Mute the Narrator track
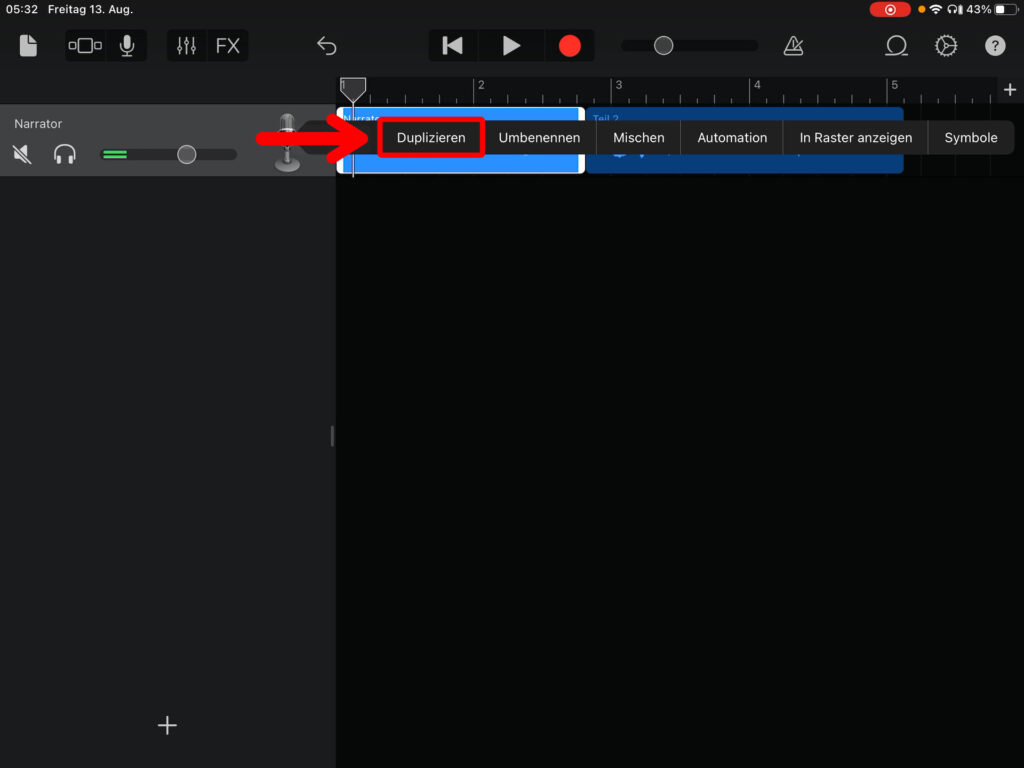 pos(22,154)
